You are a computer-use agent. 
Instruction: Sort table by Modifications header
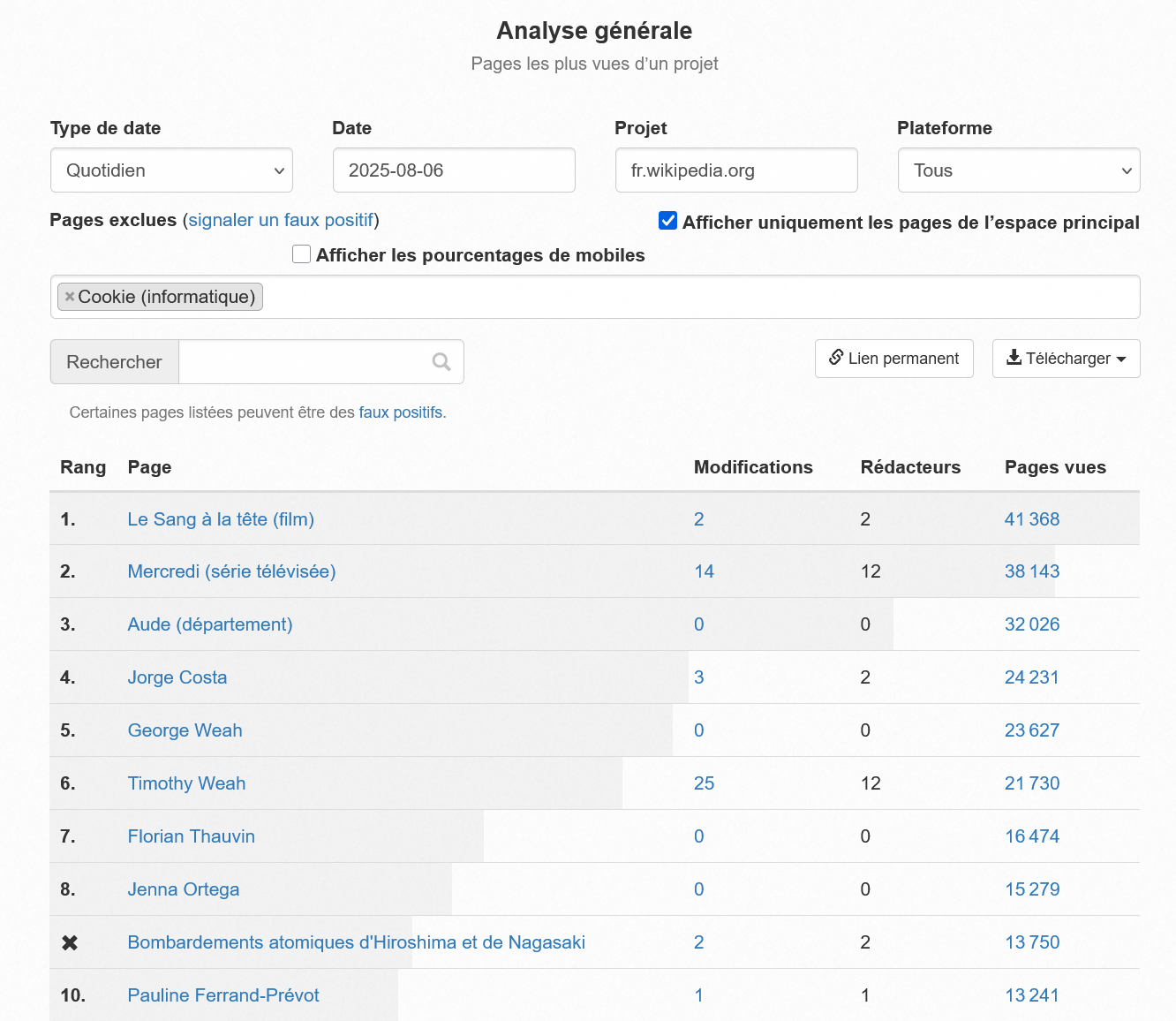point(753,467)
